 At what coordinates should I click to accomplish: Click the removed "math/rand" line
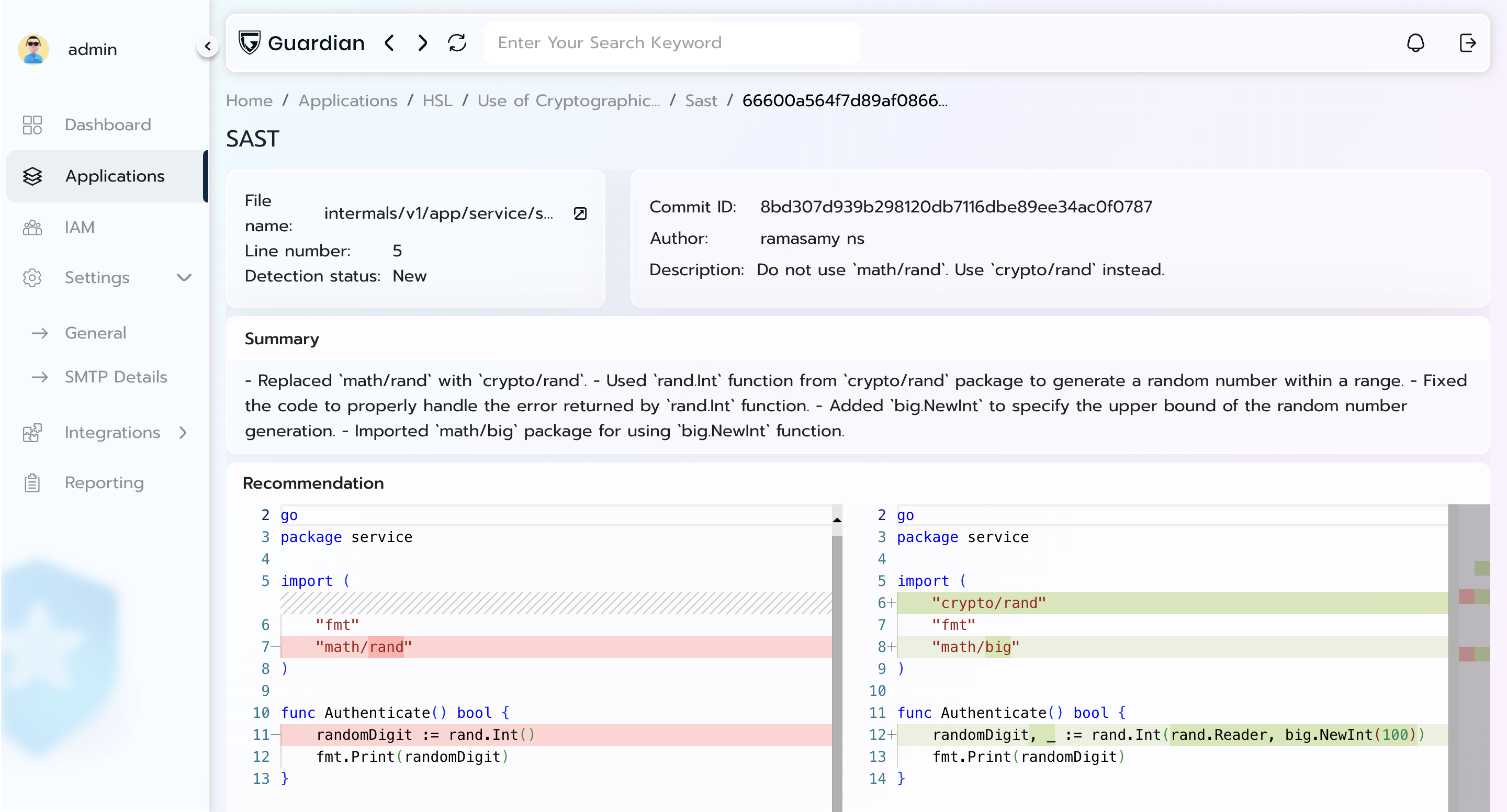(x=556, y=647)
